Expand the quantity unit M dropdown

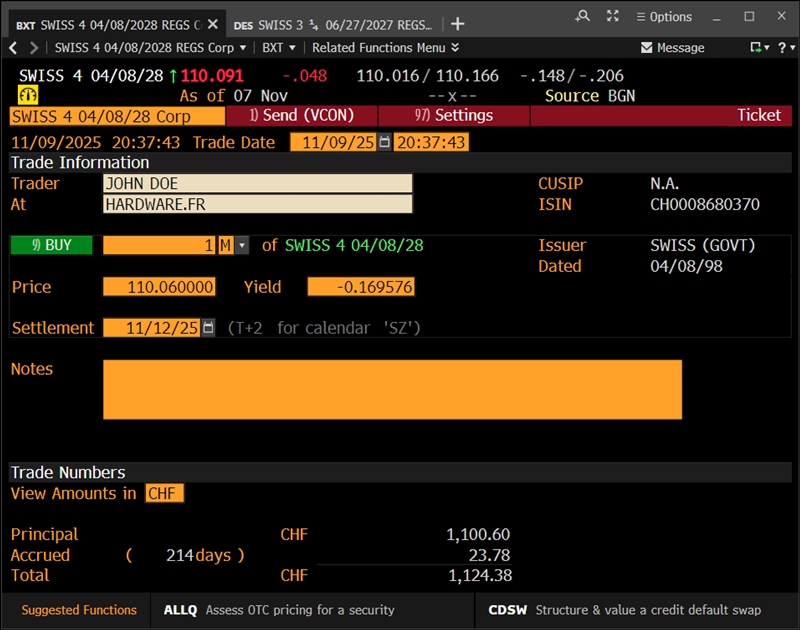pos(242,246)
